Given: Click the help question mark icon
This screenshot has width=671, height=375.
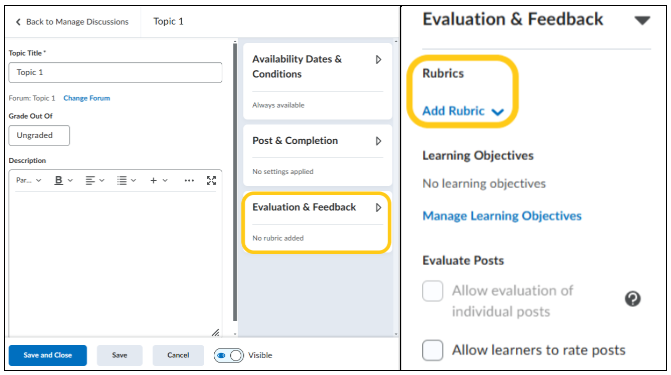Looking at the screenshot, I should 632,299.
